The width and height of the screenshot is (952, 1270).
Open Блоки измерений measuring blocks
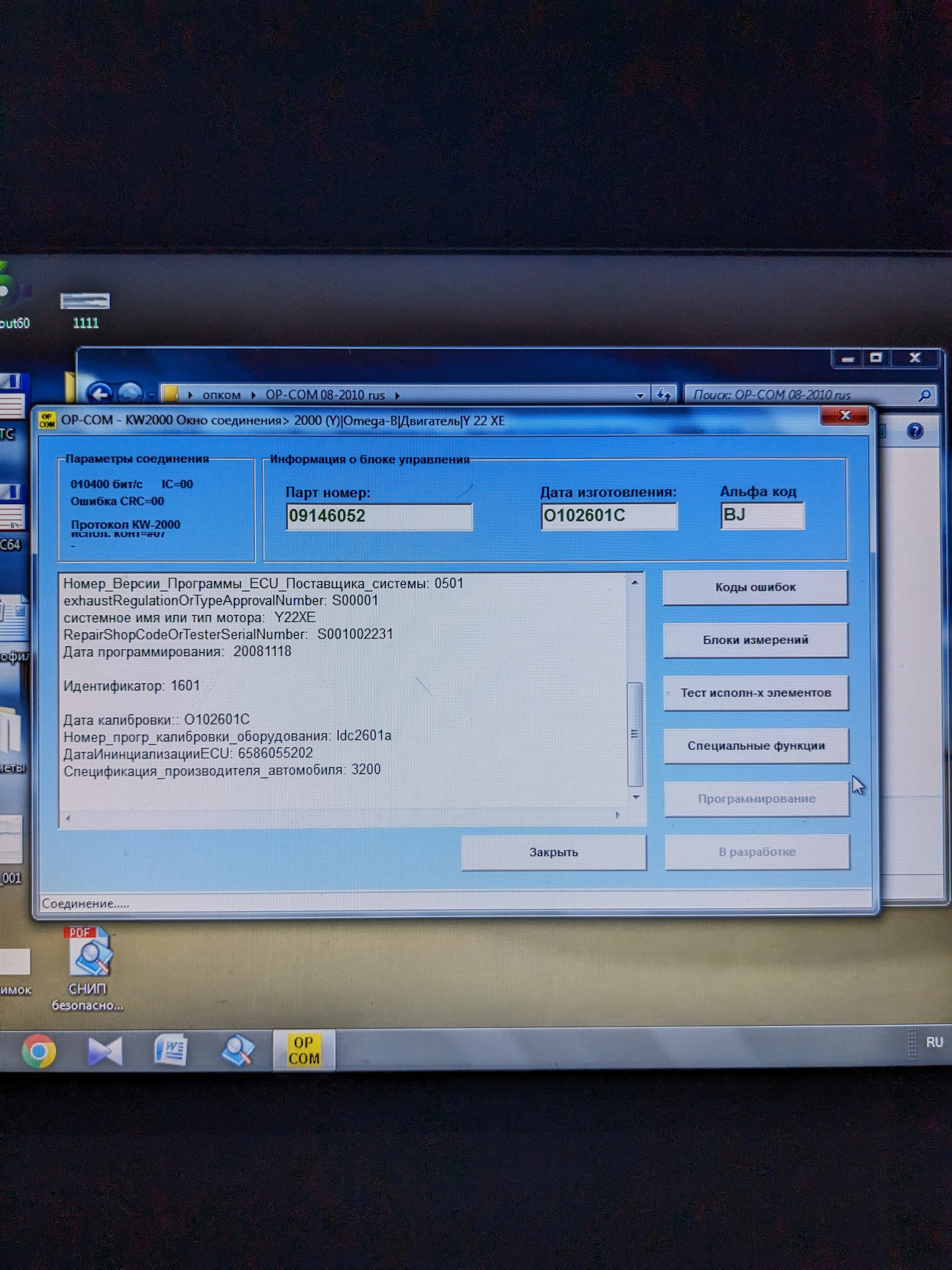(756, 640)
